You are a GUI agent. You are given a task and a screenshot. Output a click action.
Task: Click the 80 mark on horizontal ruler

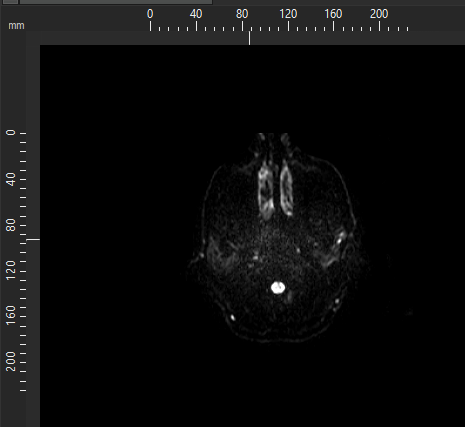(242, 14)
